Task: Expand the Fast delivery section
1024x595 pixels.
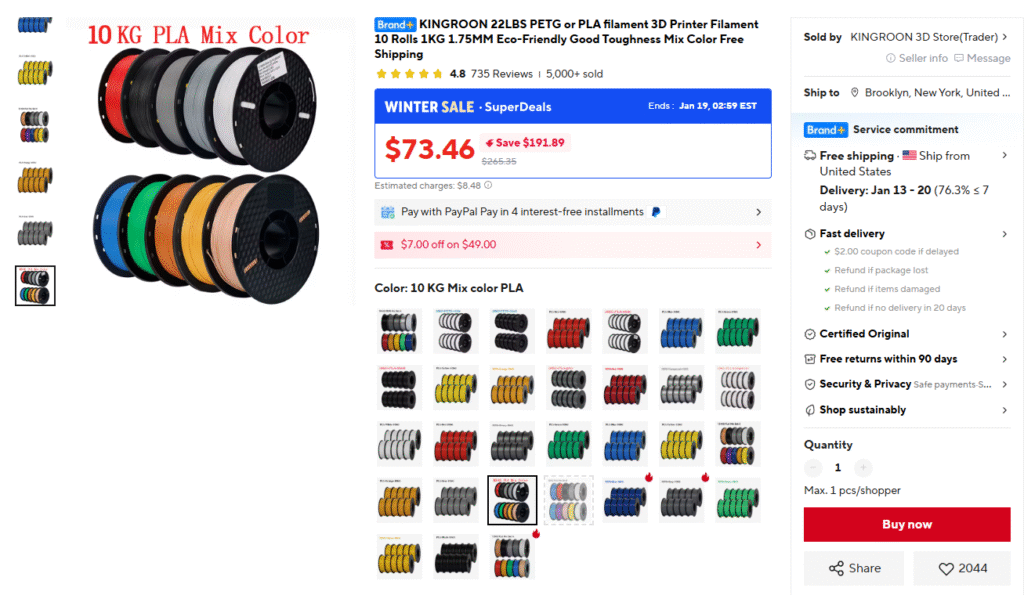Action: point(906,234)
